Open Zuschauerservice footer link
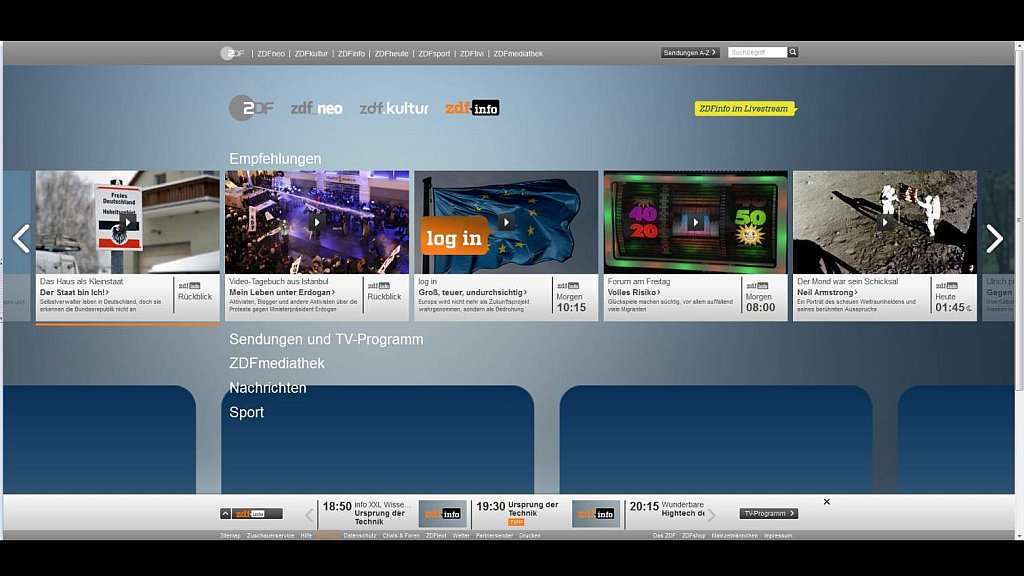Viewport: 1024px width, 576px height. [270, 536]
